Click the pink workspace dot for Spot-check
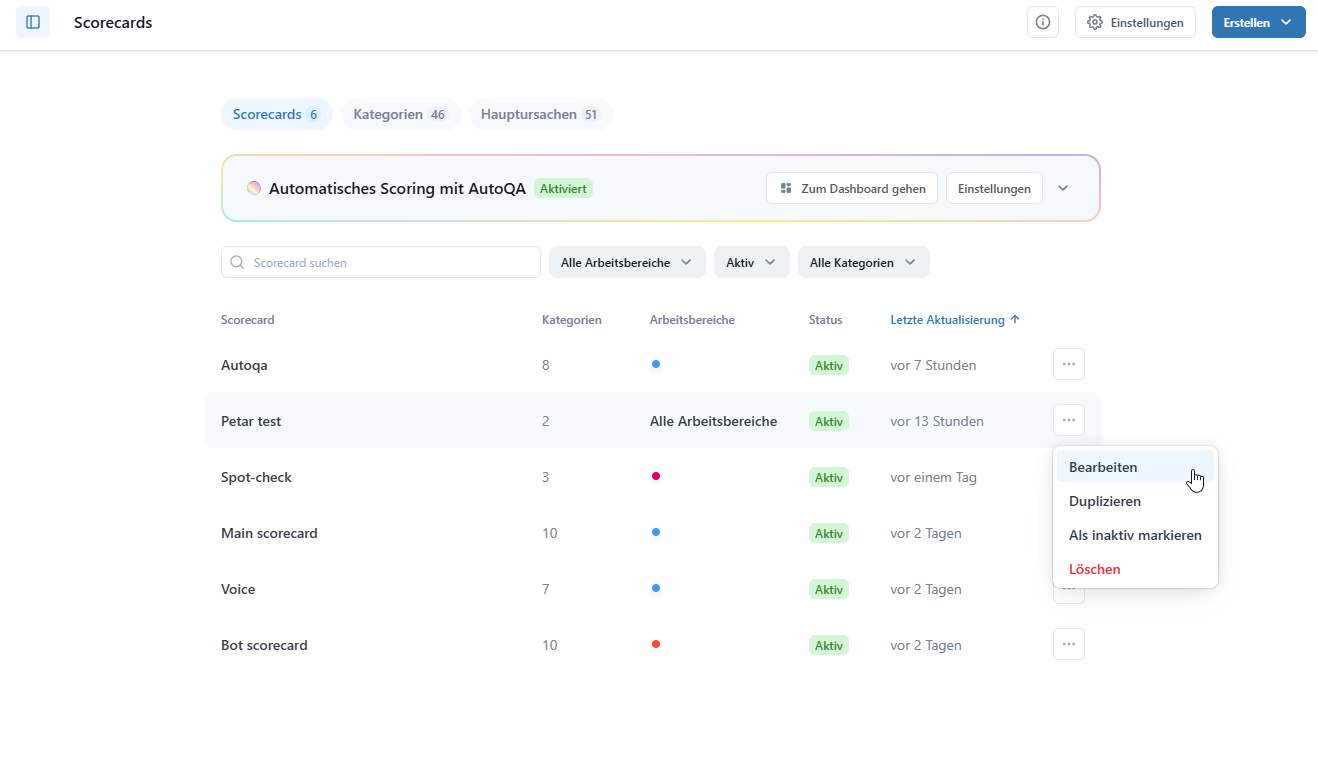The height and width of the screenshot is (777, 1318). pyautogui.click(x=656, y=476)
